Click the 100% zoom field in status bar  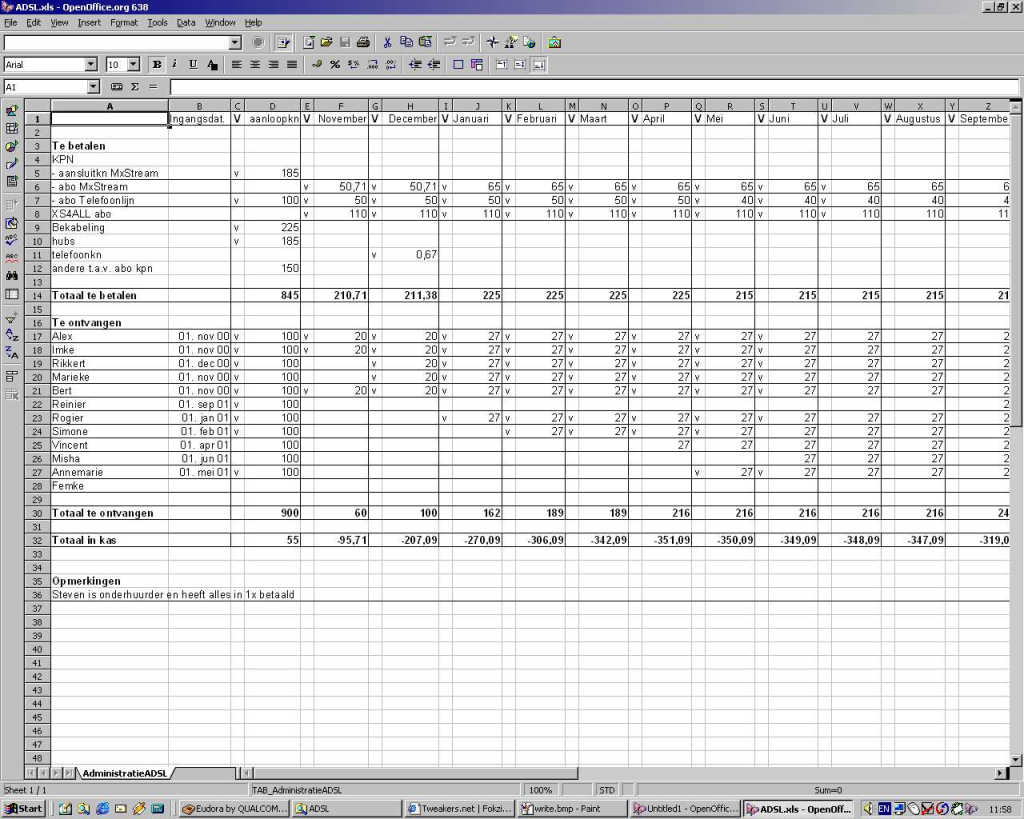click(540, 790)
